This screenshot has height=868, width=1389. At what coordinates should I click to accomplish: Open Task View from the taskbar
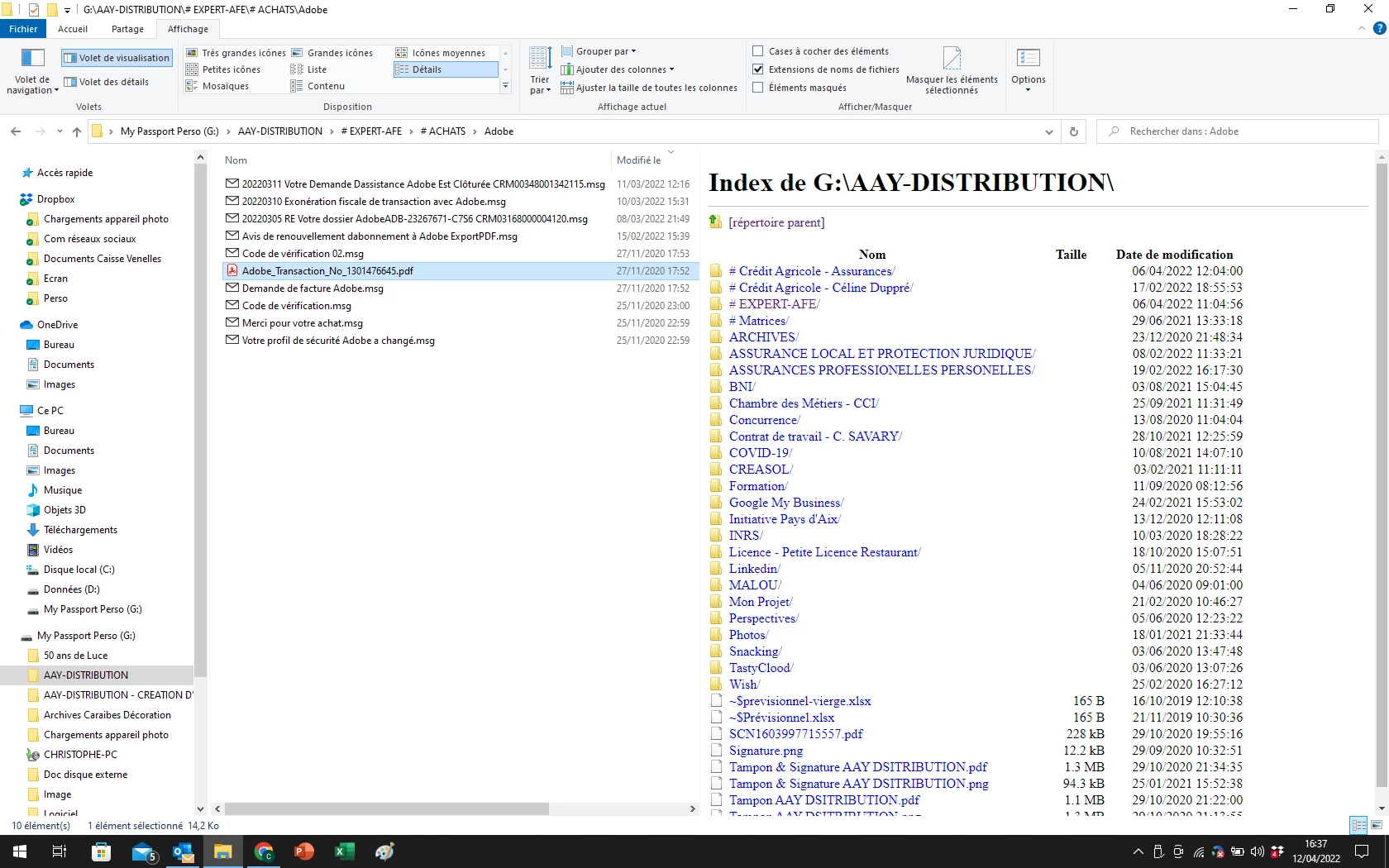(x=60, y=851)
